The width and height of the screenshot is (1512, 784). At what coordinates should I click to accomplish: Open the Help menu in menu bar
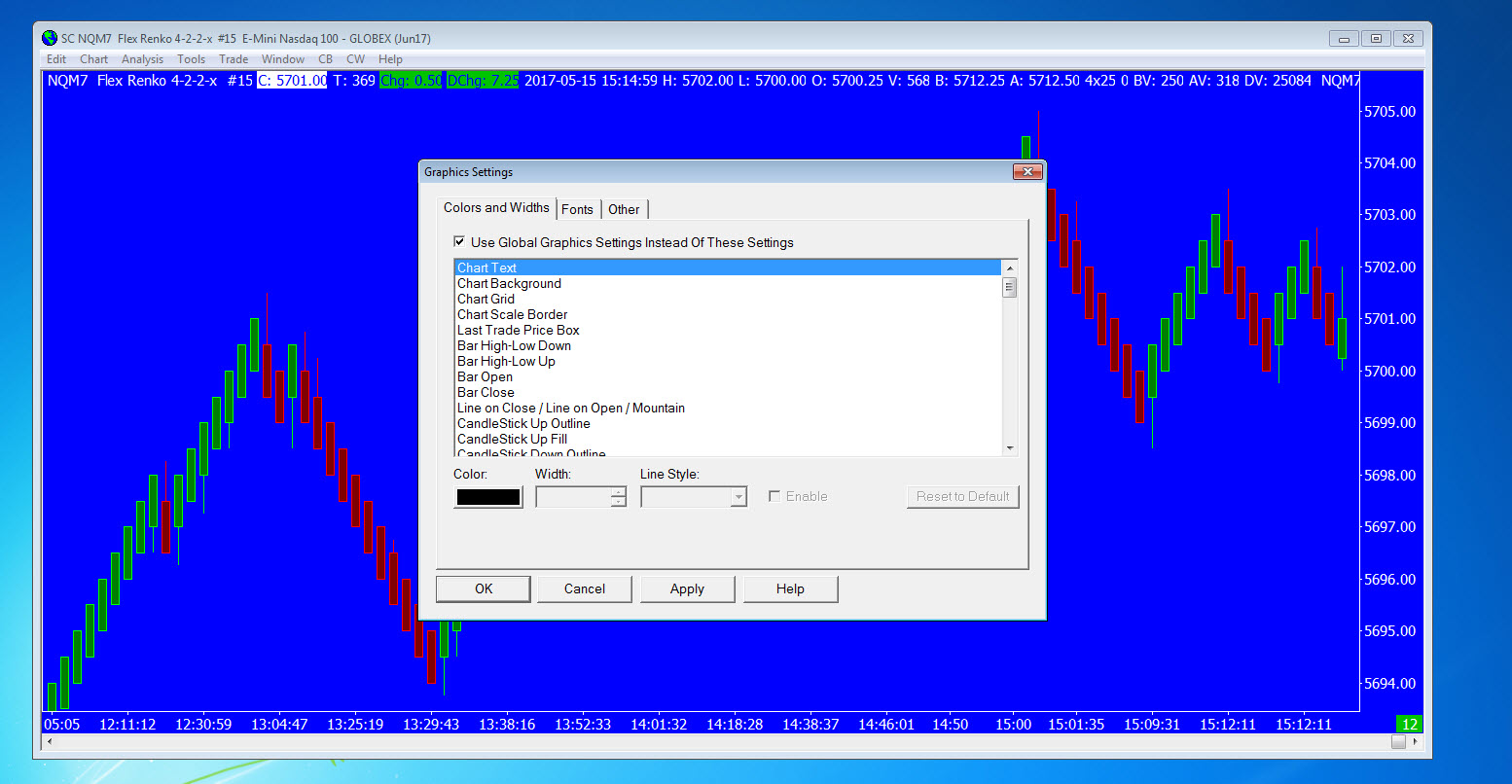(391, 59)
